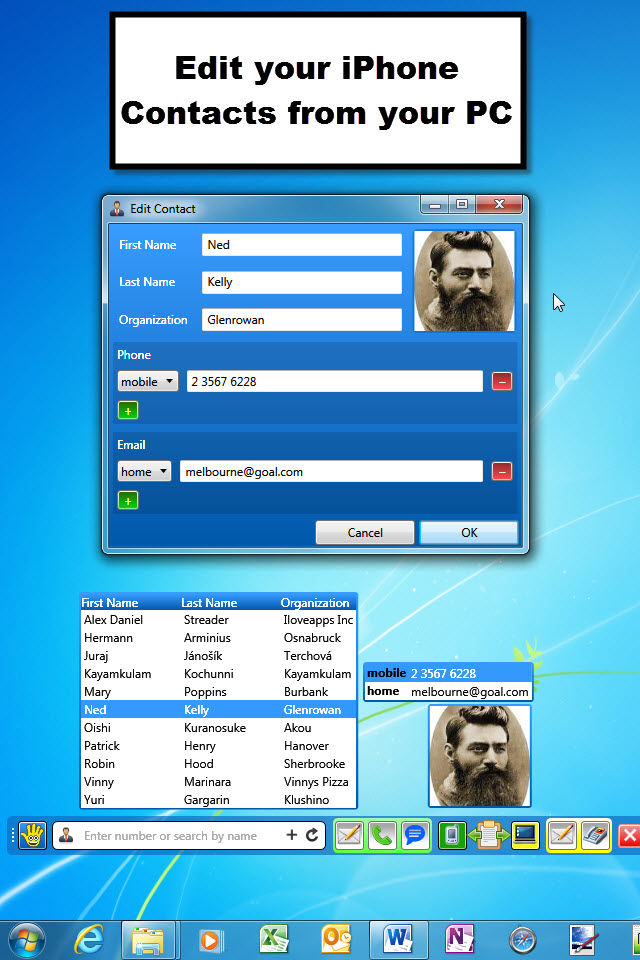Open Windows Explorer folder on taskbar

[148, 940]
